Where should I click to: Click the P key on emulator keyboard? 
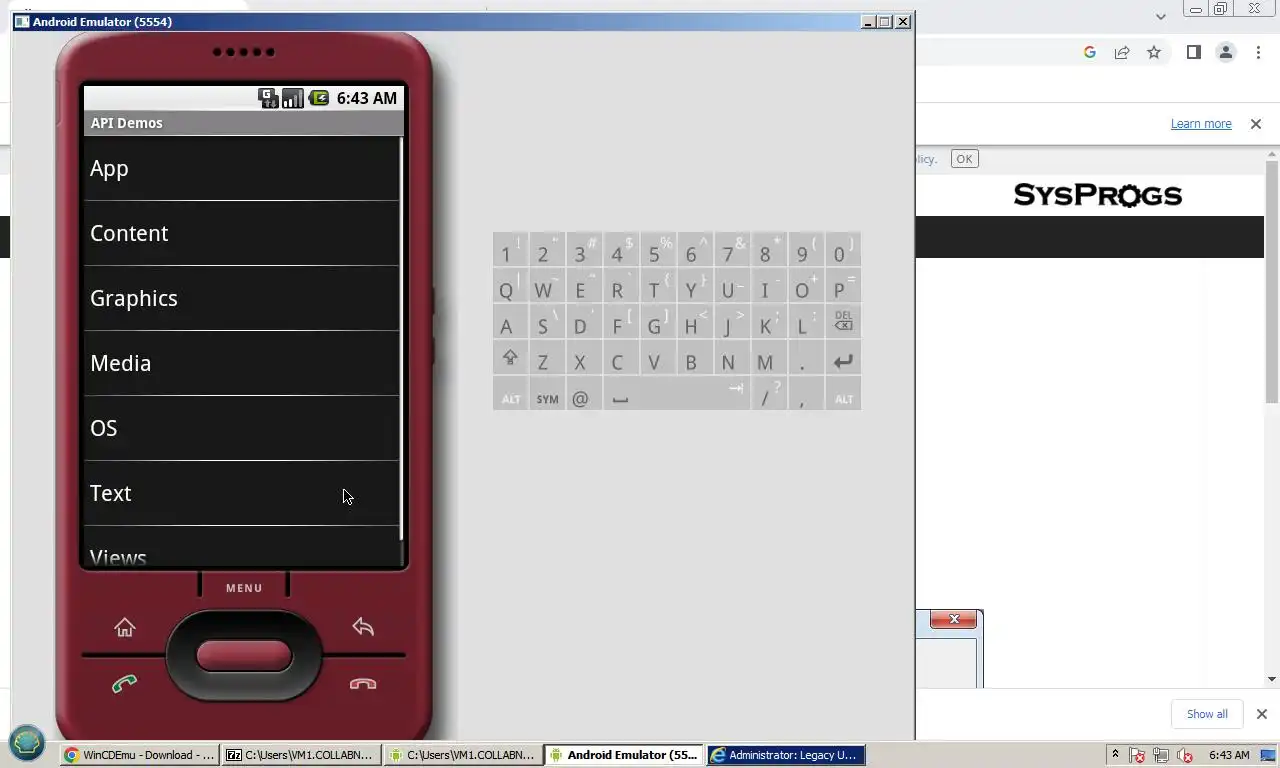coord(843,286)
